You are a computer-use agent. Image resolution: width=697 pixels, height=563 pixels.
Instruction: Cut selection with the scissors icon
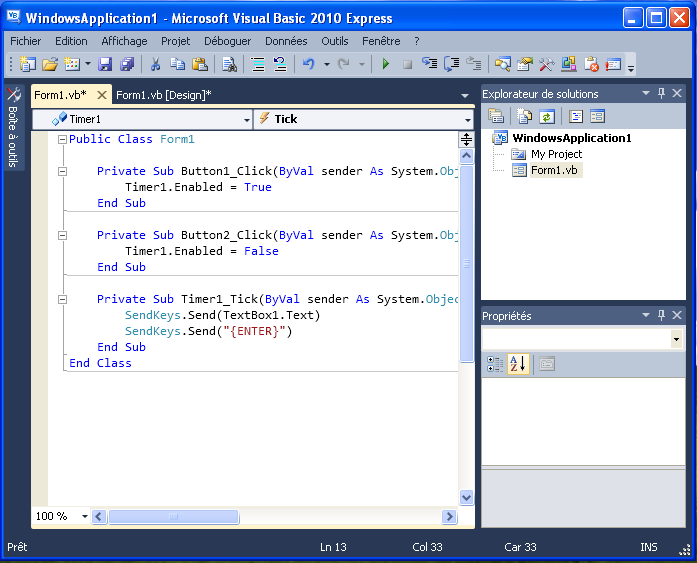click(155, 64)
